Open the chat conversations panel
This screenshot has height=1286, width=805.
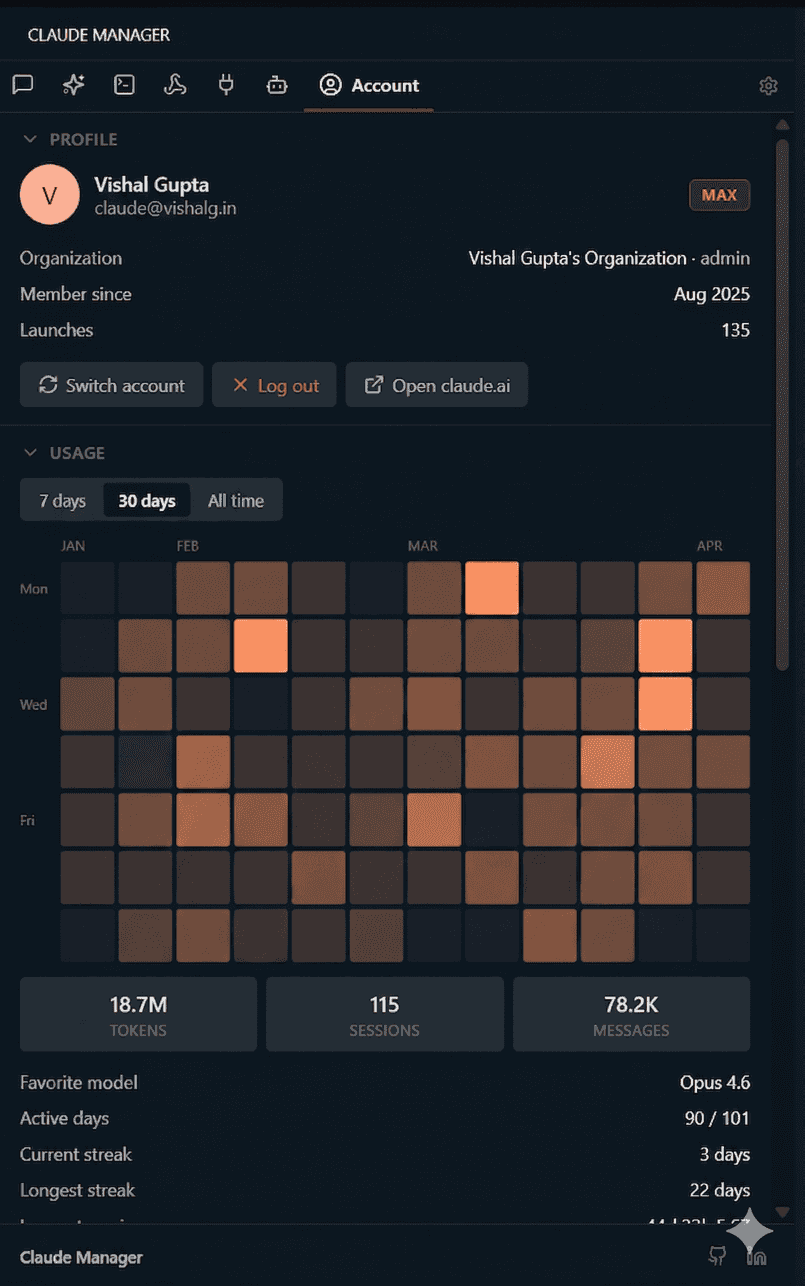click(22, 84)
